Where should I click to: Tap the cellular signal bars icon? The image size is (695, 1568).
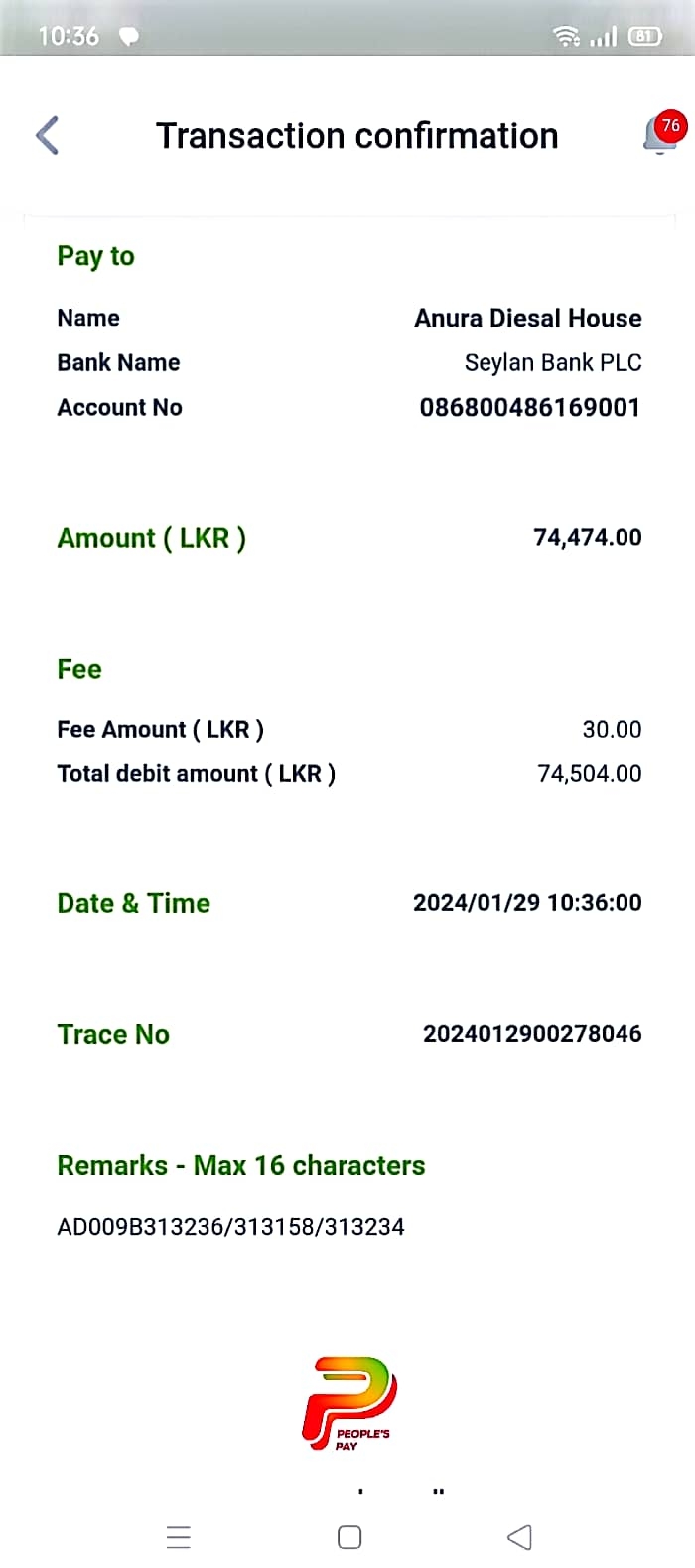603,37
